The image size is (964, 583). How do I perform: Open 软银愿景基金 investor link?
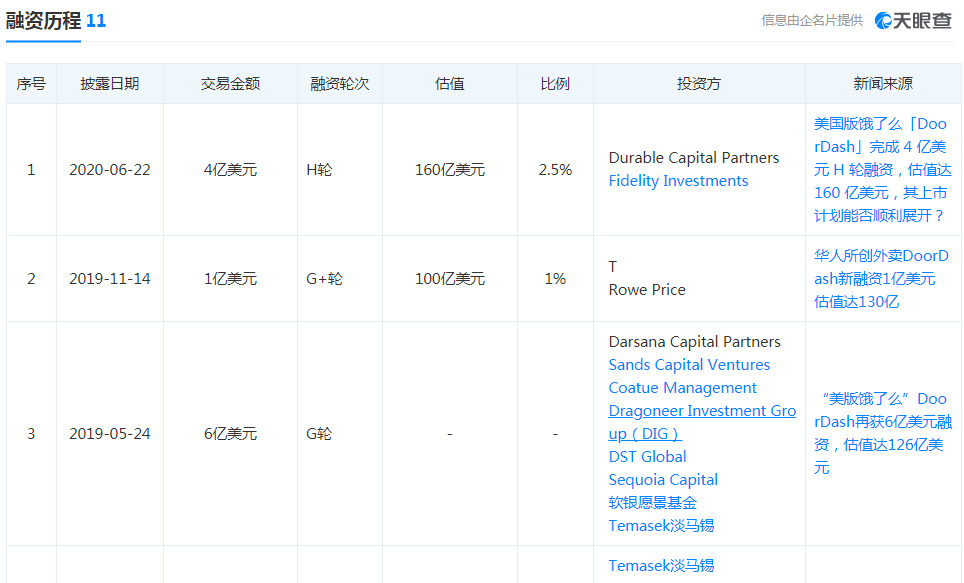tap(652, 503)
